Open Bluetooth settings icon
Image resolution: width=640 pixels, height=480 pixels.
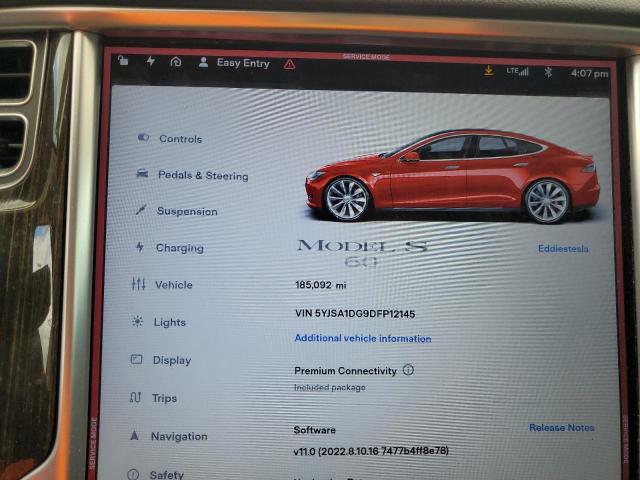pos(548,72)
